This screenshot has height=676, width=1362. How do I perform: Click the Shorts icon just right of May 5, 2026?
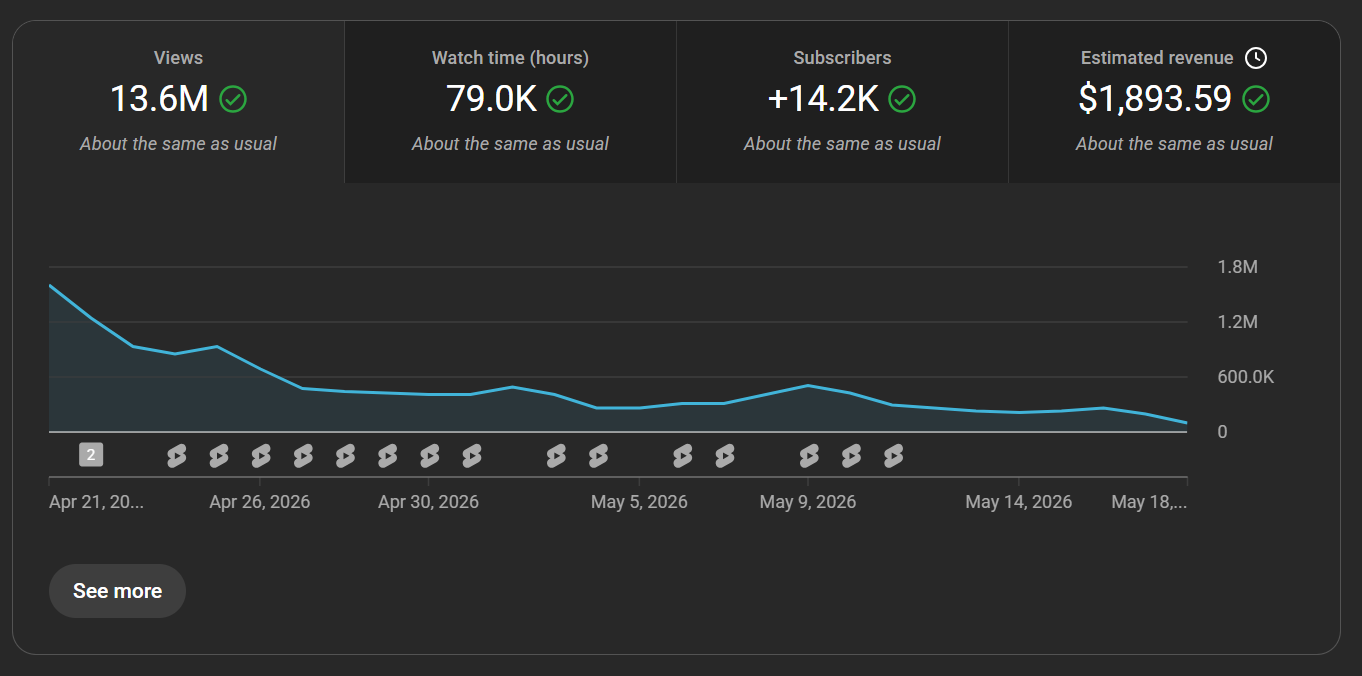tap(682, 456)
